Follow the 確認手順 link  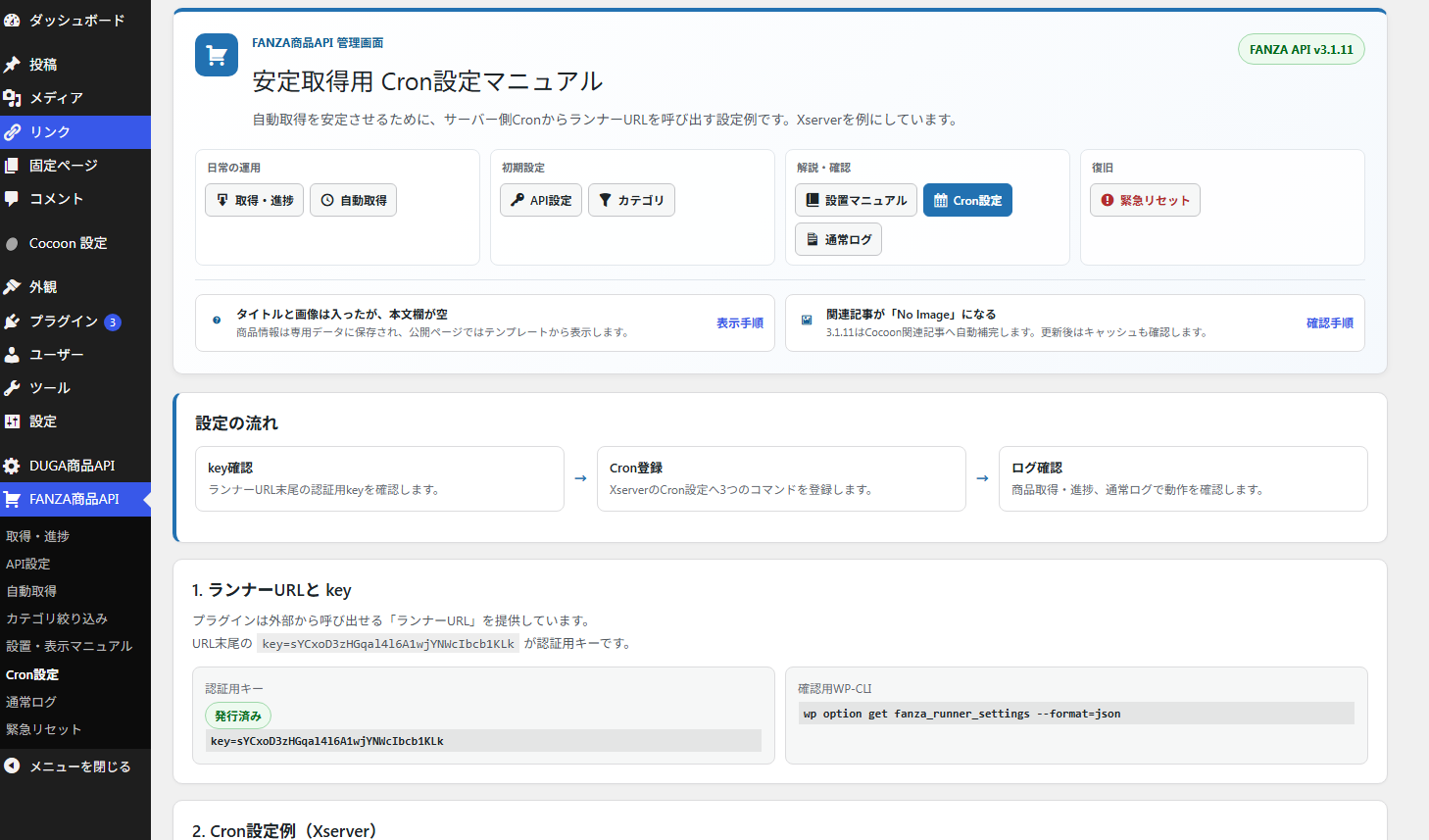tap(1330, 323)
